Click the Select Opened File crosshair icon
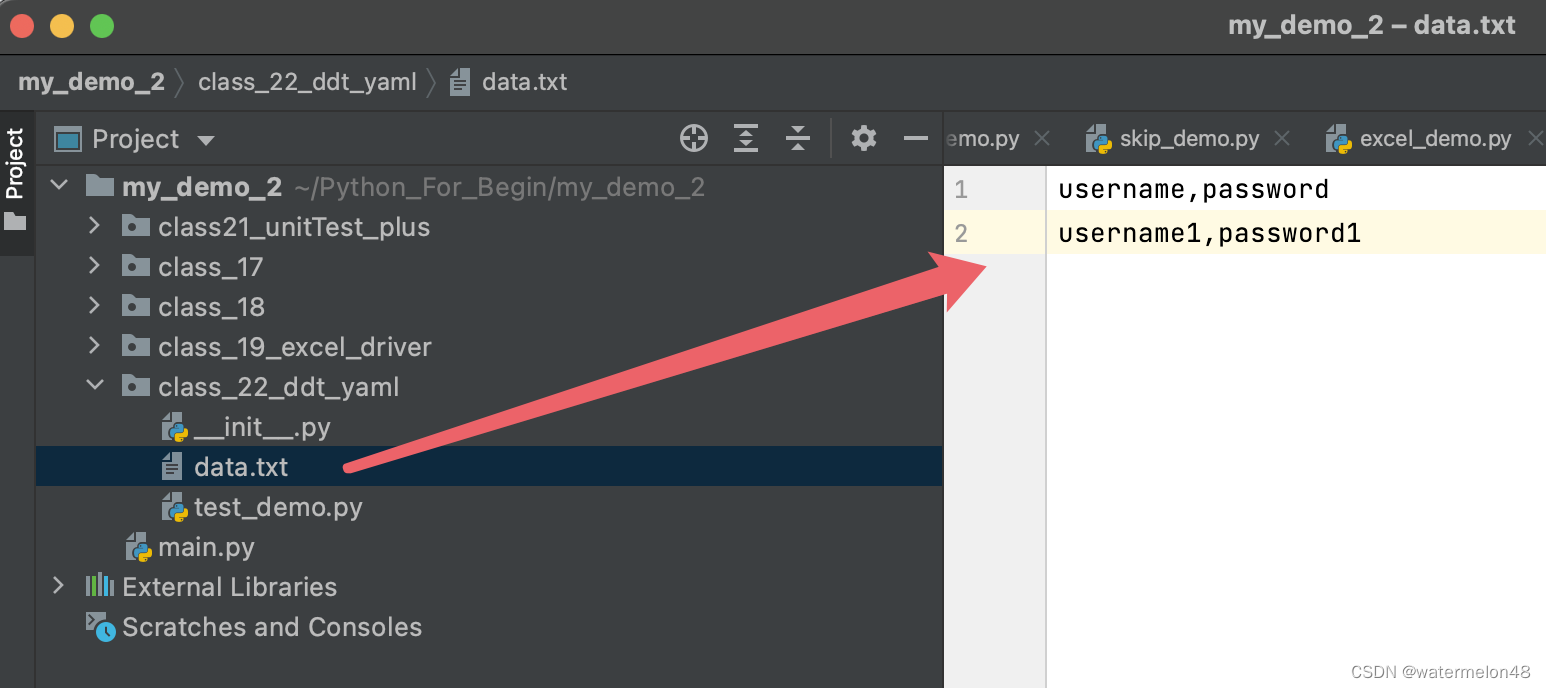Screen dimensions: 1546x688 694,138
